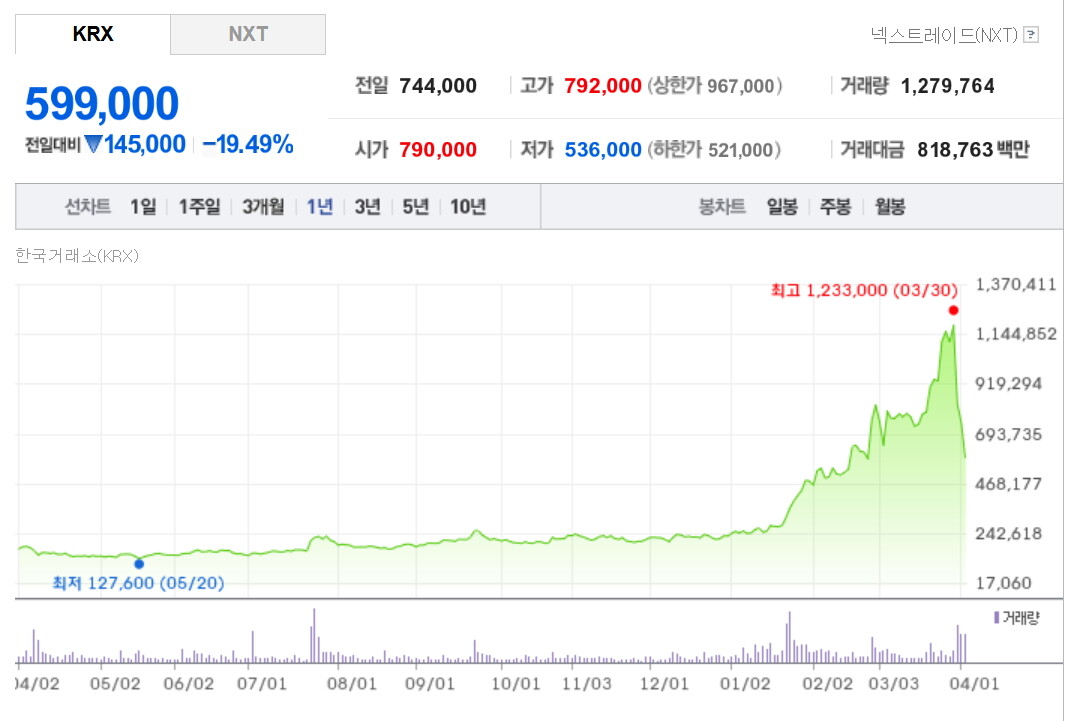Screen dimensions: 1071x721
Task: Open the 월봉 monthly candle chart
Action: tap(889, 207)
